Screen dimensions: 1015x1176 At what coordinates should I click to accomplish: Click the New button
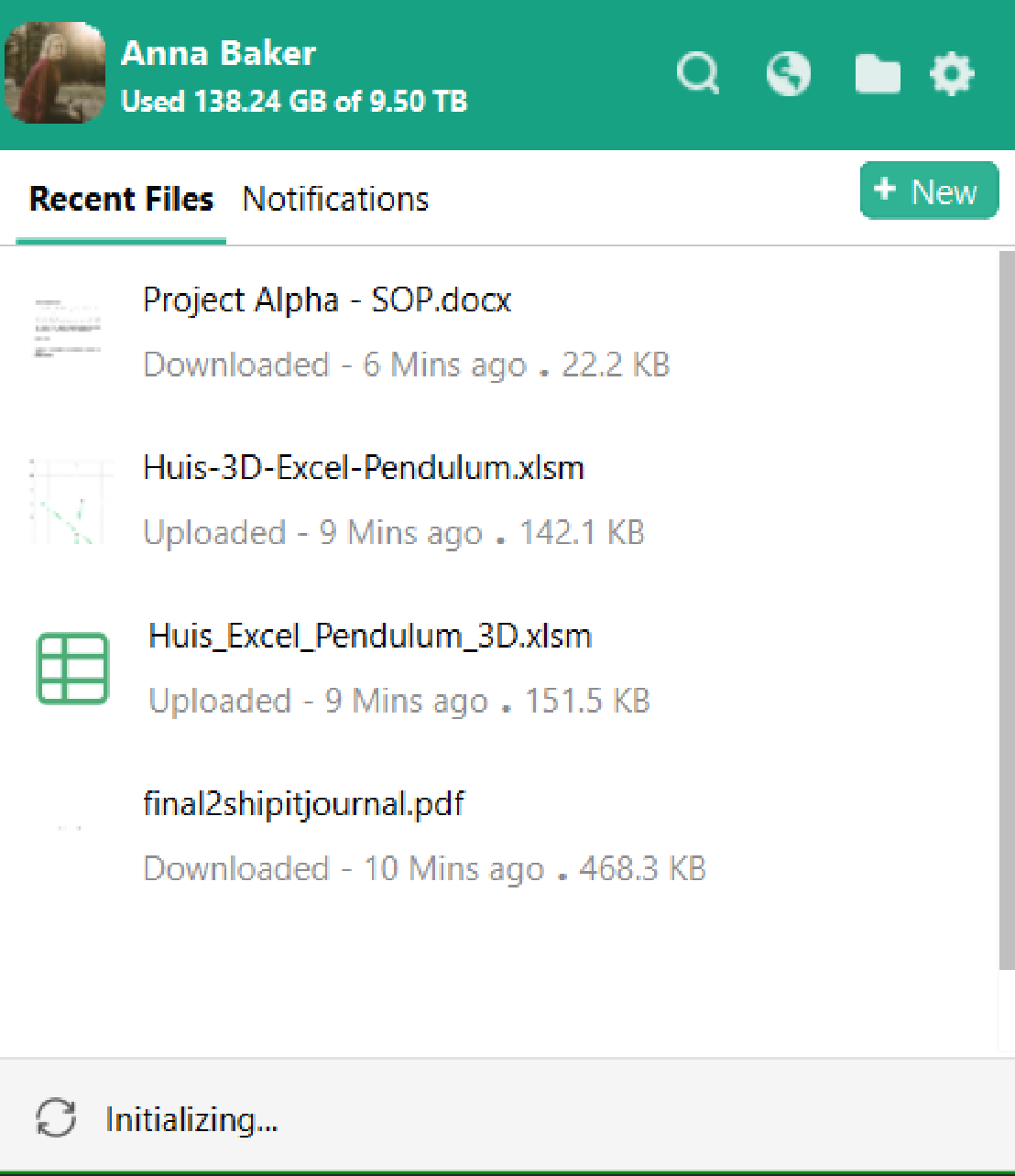(928, 191)
